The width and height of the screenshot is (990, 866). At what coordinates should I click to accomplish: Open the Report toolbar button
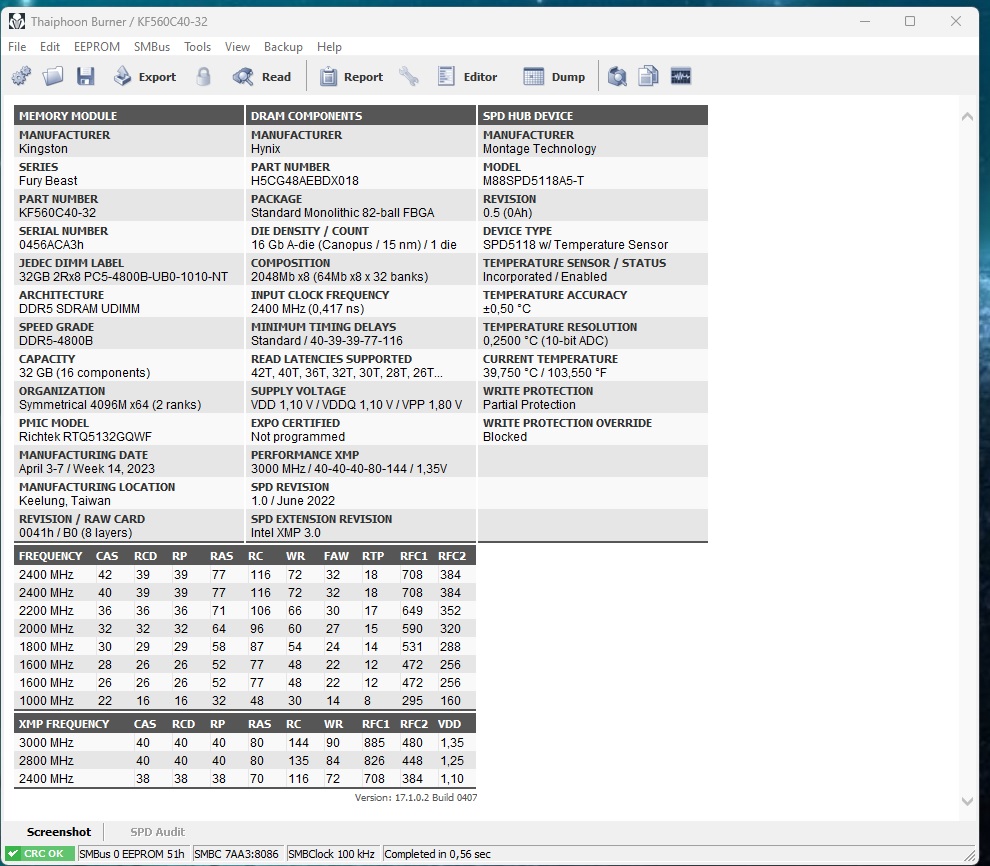click(352, 76)
